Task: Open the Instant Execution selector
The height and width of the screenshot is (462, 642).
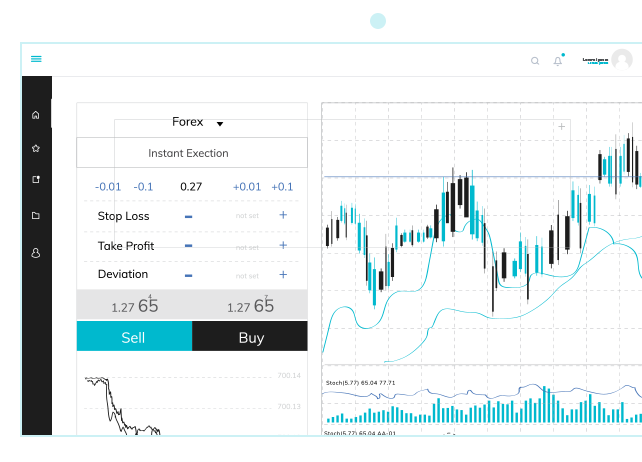Action: tap(192, 153)
